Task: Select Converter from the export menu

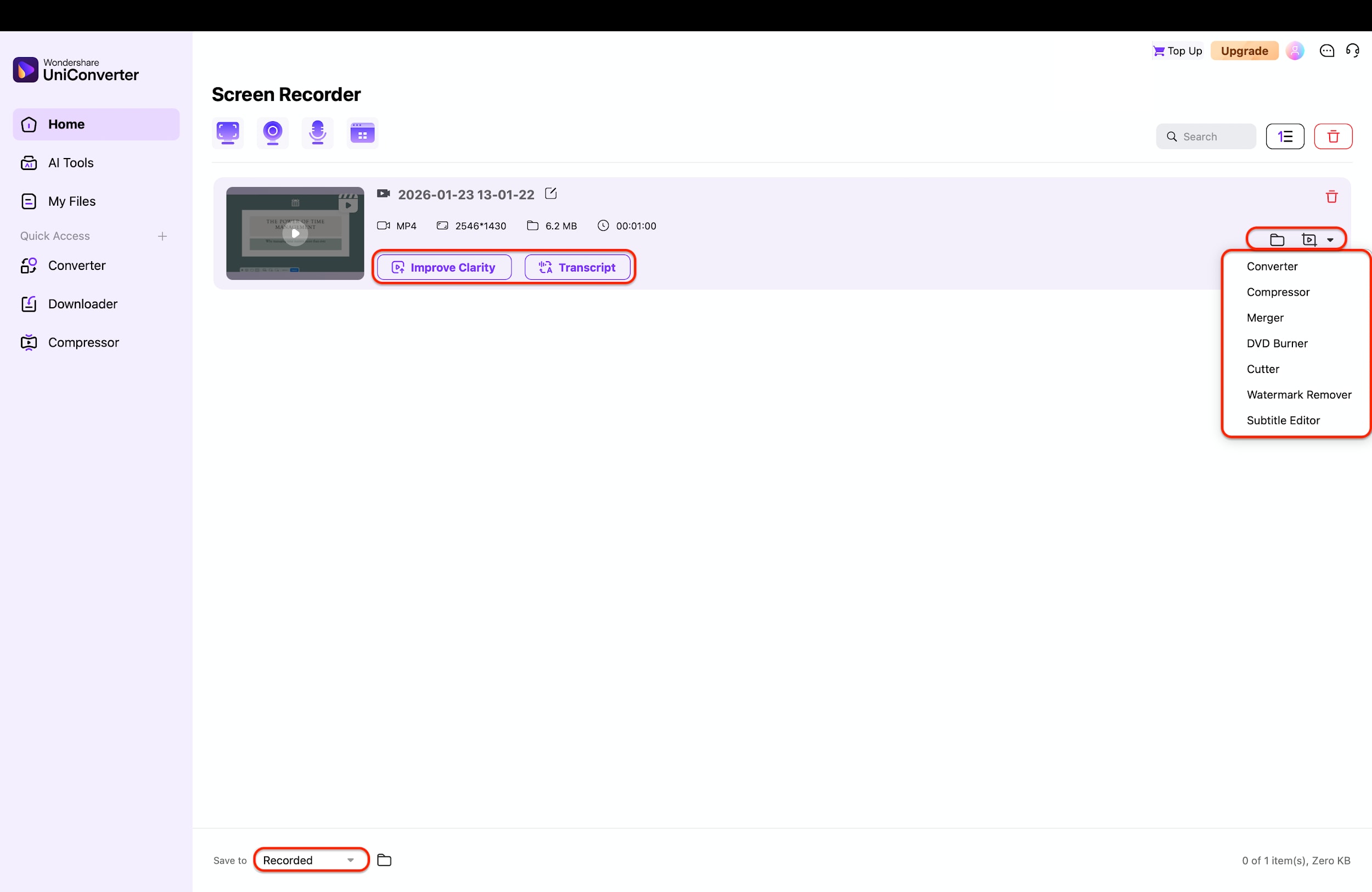Action: click(1272, 266)
